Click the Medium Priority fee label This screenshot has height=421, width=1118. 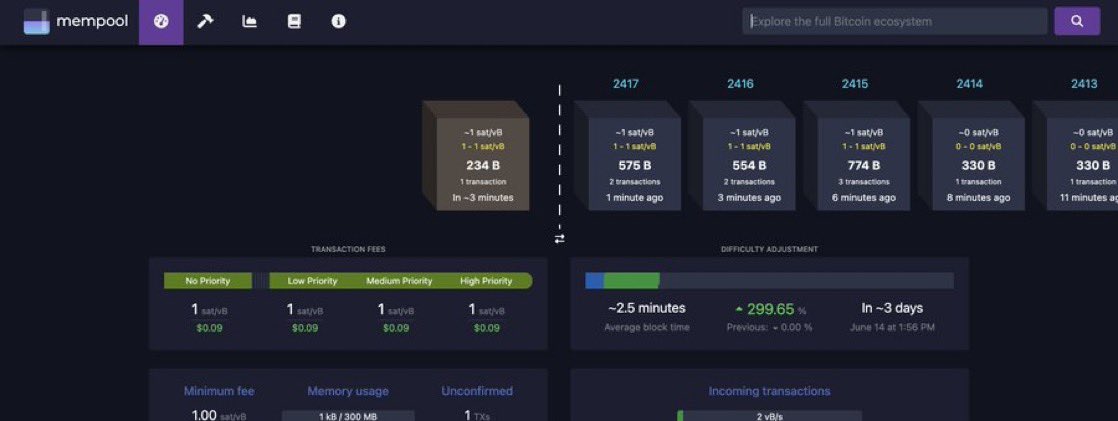[x=399, y=281]
